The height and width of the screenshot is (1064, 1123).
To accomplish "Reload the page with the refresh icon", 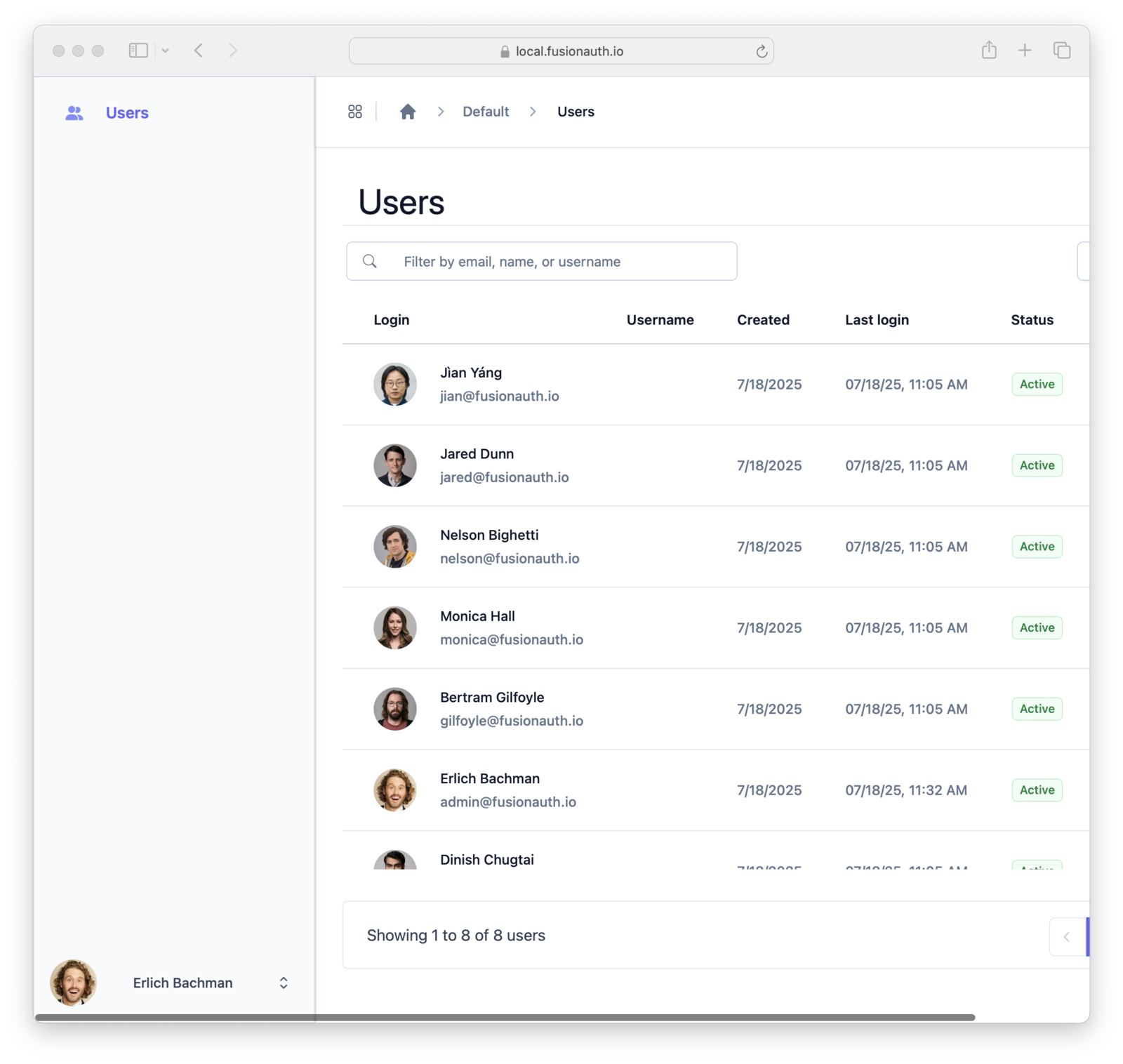I will click(x=762, y=51).
